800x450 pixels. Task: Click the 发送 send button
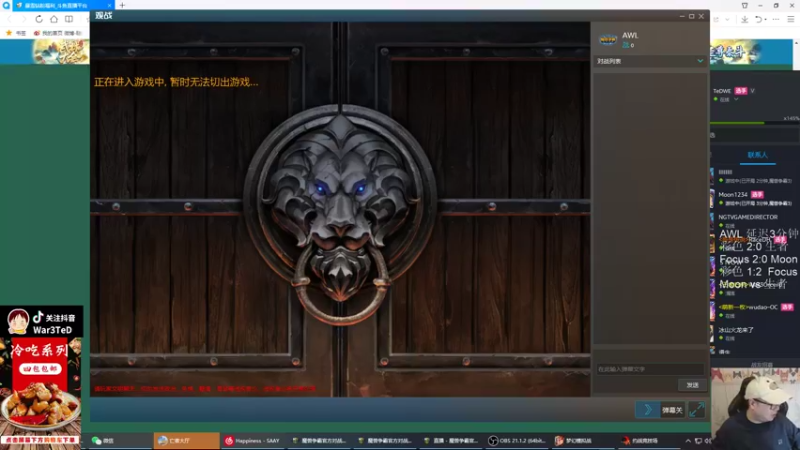[692, 385]
